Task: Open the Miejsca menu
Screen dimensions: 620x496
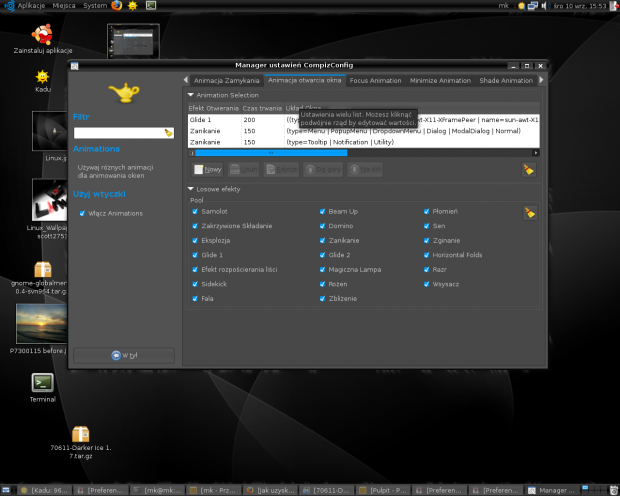Action: click(64, 6)
